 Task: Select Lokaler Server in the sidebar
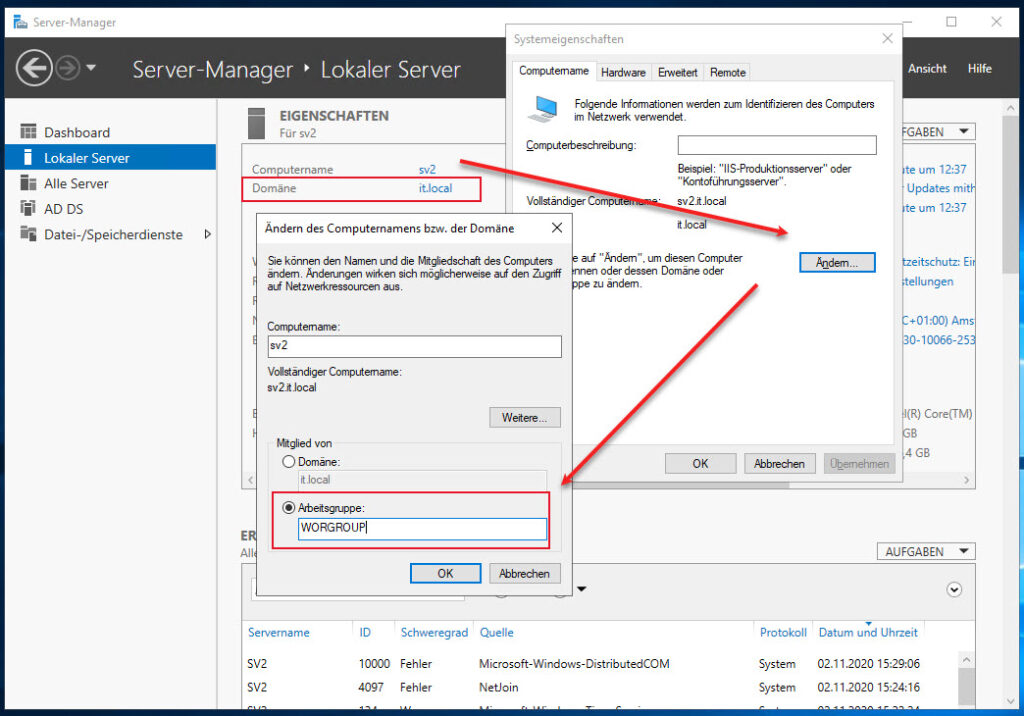point(110,157)
